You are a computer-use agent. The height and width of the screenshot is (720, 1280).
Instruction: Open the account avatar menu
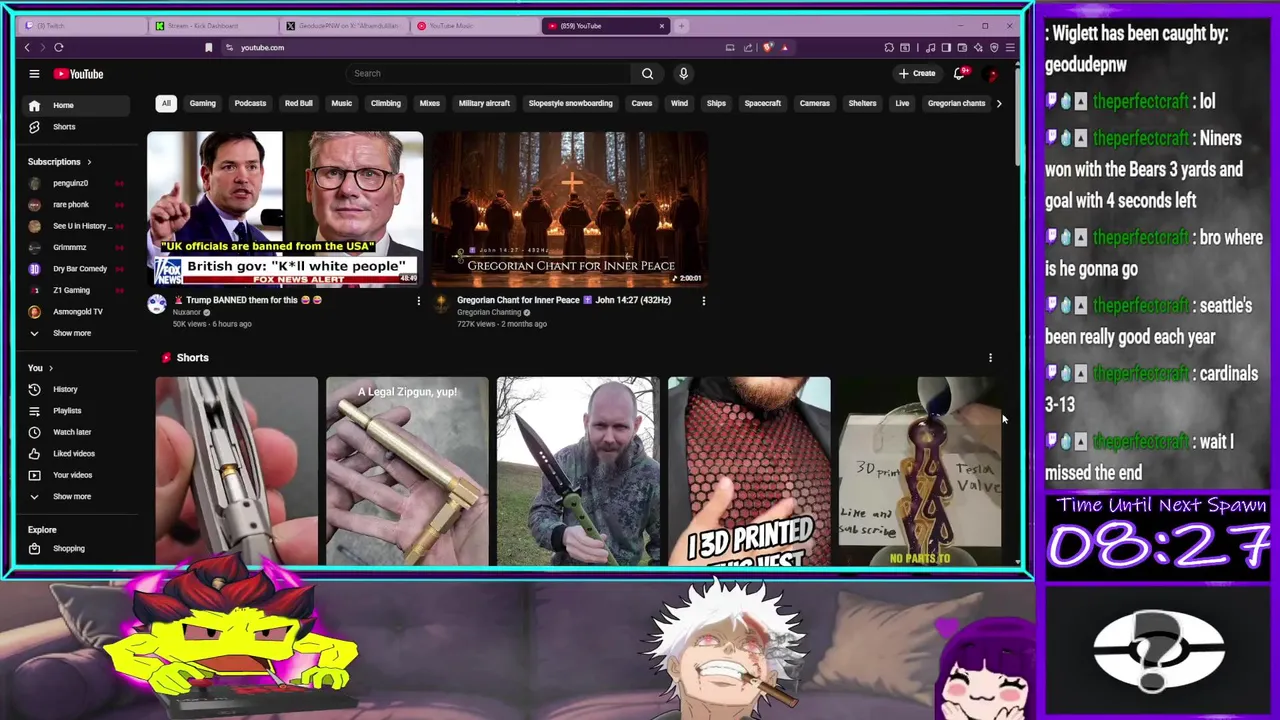coord(991,74)
